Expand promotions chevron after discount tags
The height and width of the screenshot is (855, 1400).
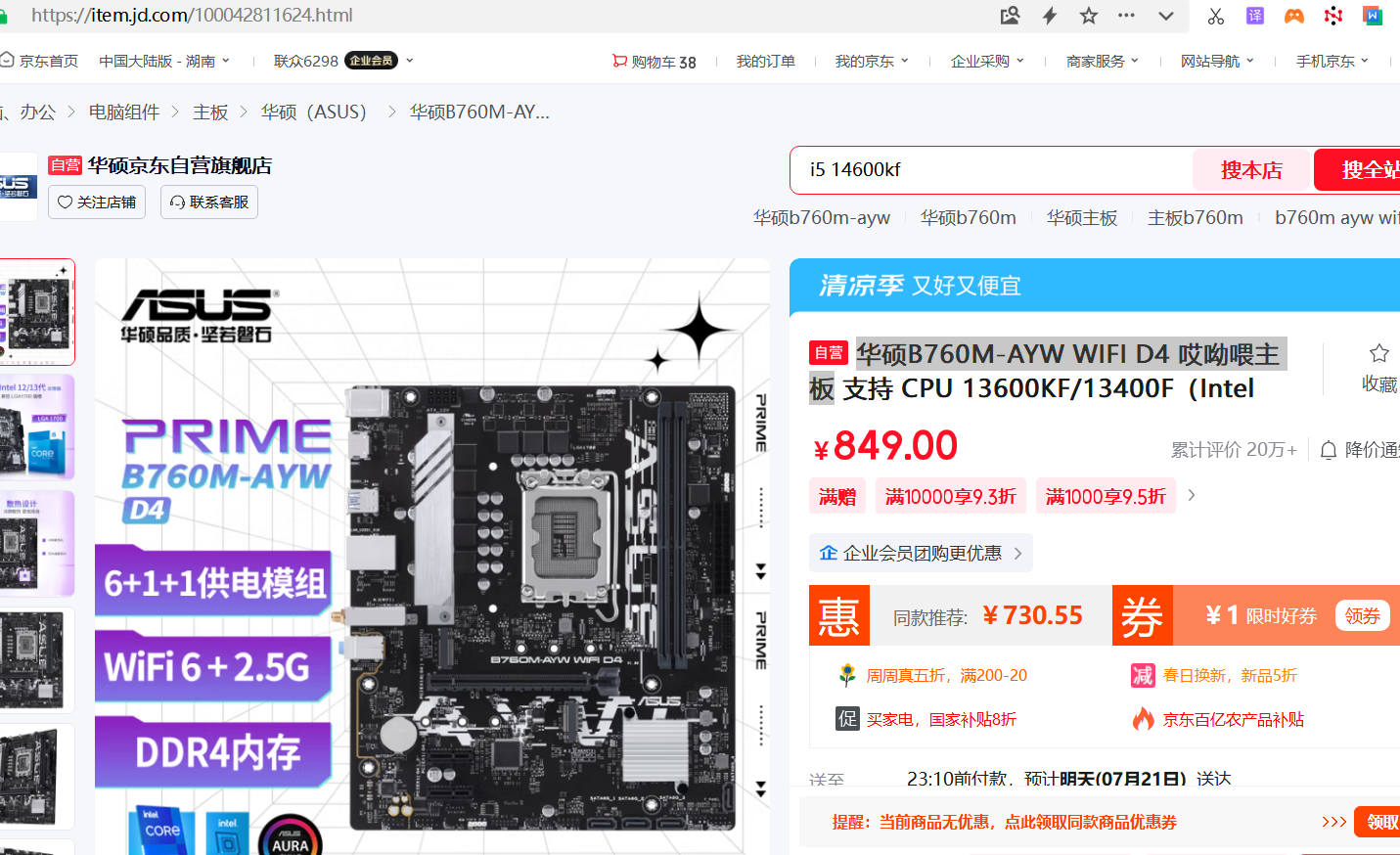tap(1191, 496)
